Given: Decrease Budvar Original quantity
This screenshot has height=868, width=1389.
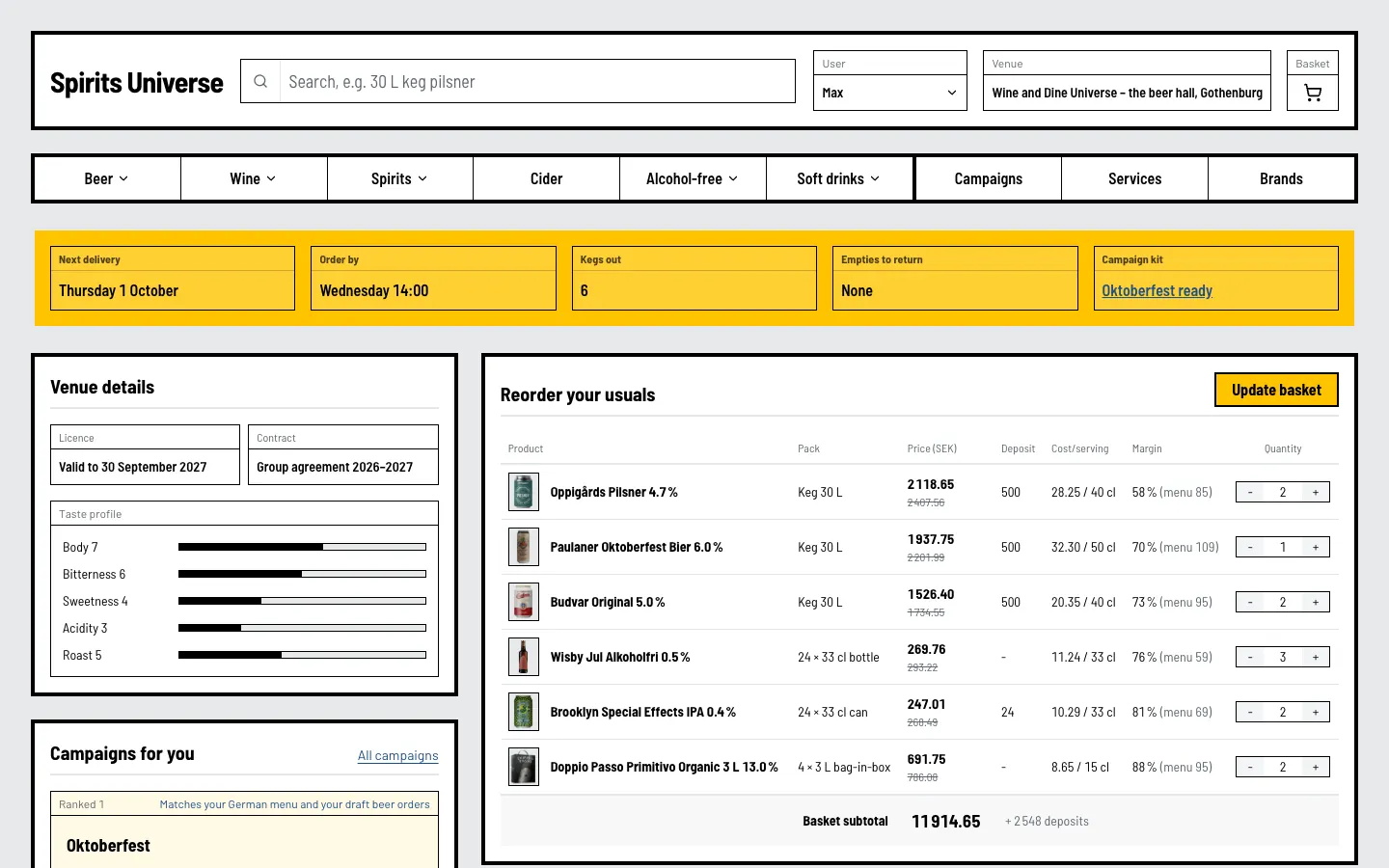Looking at the screenshot, I should (1250, 602).
